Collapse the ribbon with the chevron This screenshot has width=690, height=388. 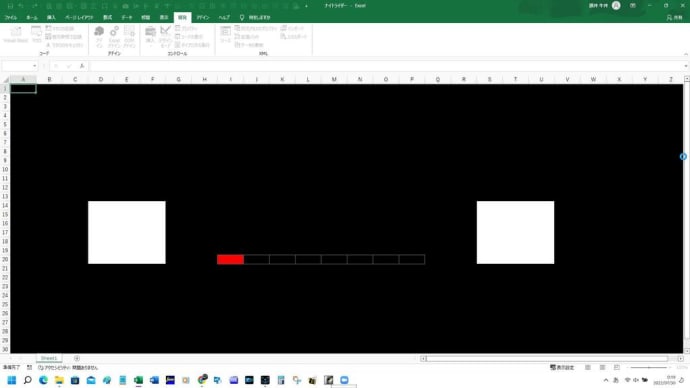pos(686,54)
